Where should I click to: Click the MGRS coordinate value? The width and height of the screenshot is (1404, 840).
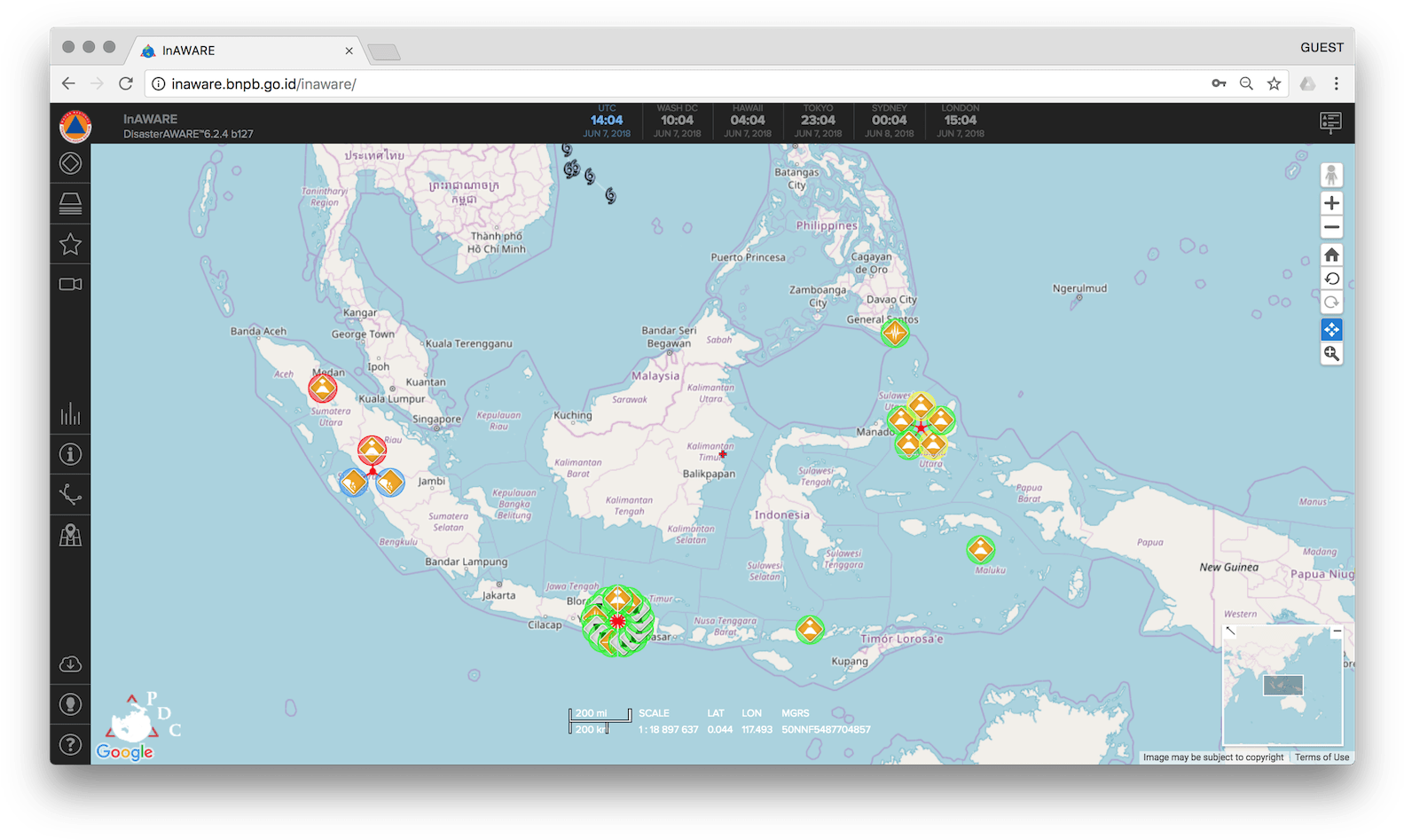point(826,730)
